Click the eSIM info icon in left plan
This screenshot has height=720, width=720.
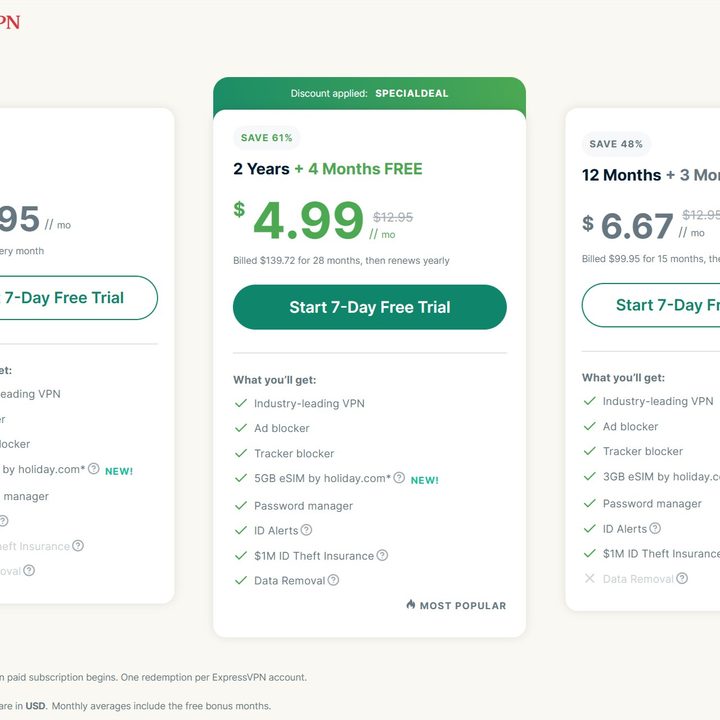pyautogui.click(x=93, y=468)
